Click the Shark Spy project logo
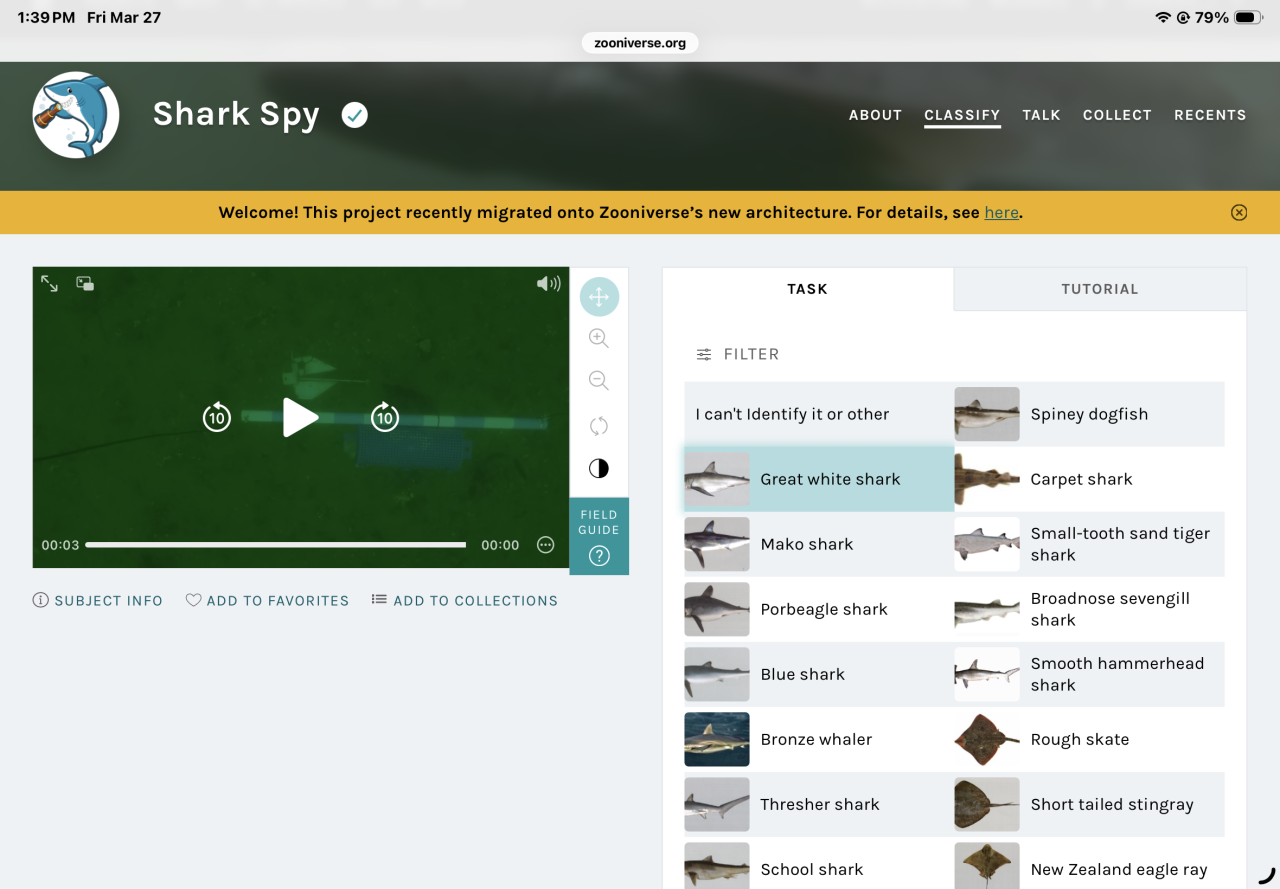Screen dimensions: 1280x889 coord(76,115)
